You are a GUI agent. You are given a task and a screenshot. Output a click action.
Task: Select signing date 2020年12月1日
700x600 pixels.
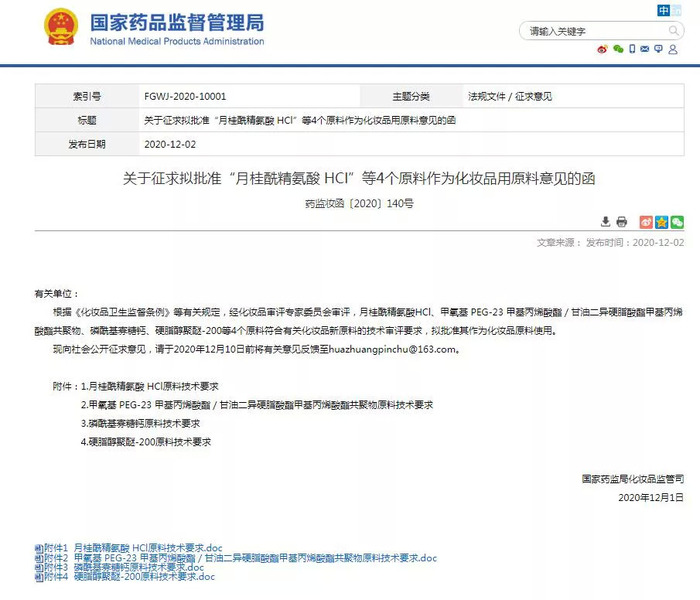tap(650, 497)
